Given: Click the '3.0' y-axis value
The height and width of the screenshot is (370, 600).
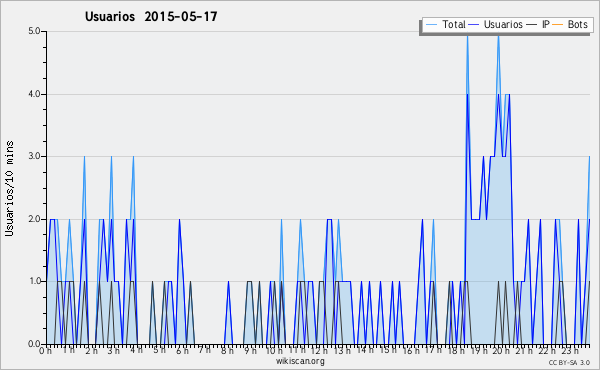Looking at the screenshot, I should [34, 156].
